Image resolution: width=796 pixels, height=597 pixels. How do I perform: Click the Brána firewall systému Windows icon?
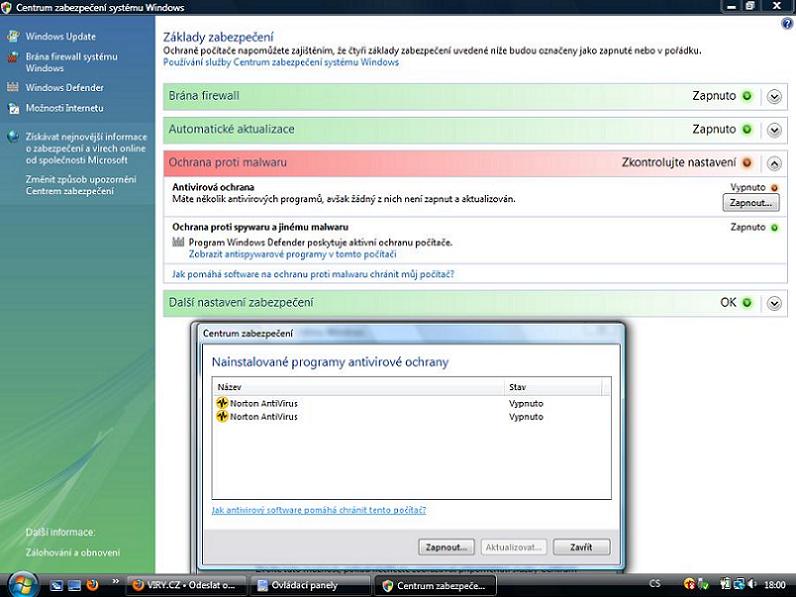click(x=12, y=58)
